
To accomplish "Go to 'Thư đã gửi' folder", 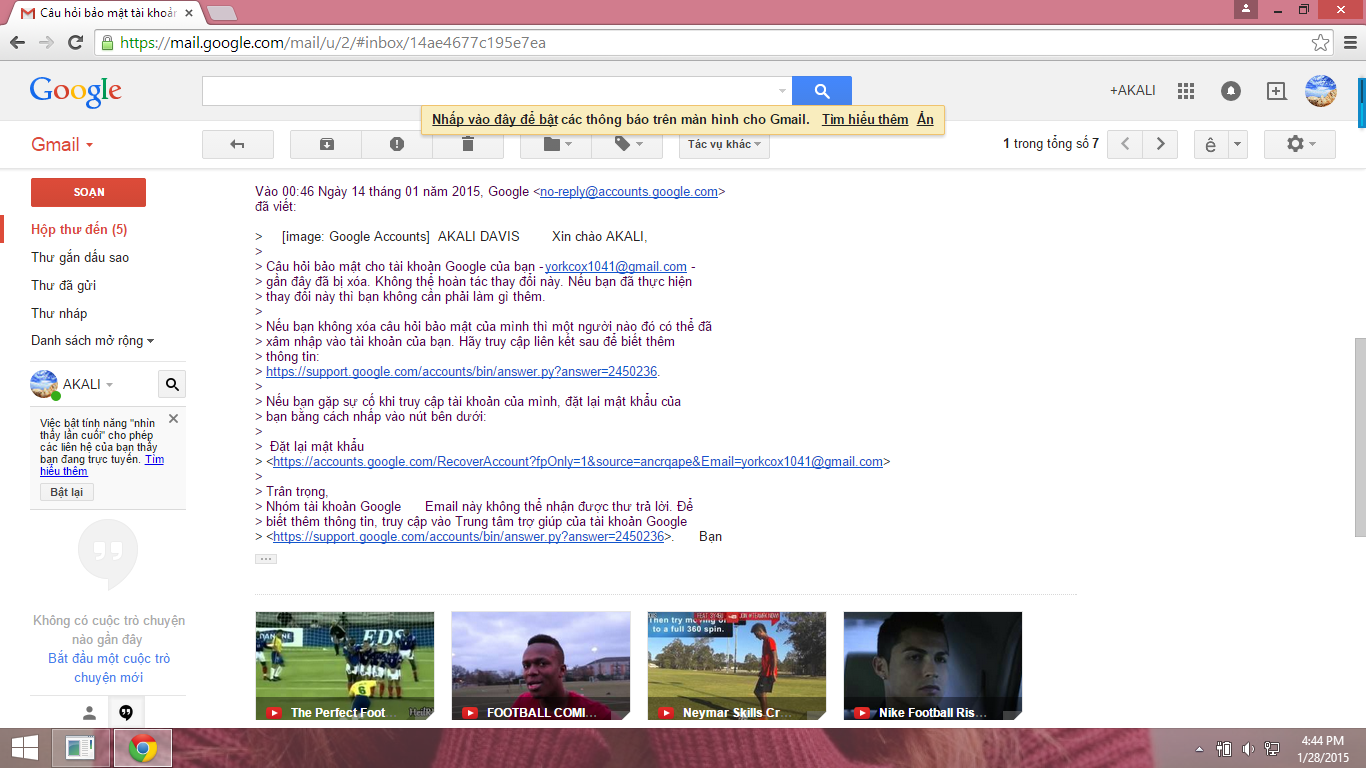I will pyautogui.click(x=63, y=285).
